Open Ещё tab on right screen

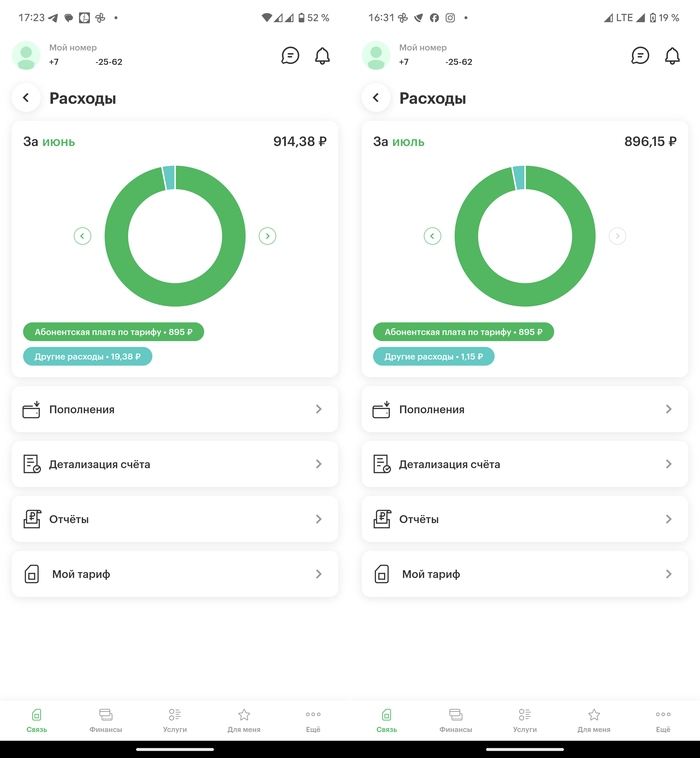coord(663,720)
